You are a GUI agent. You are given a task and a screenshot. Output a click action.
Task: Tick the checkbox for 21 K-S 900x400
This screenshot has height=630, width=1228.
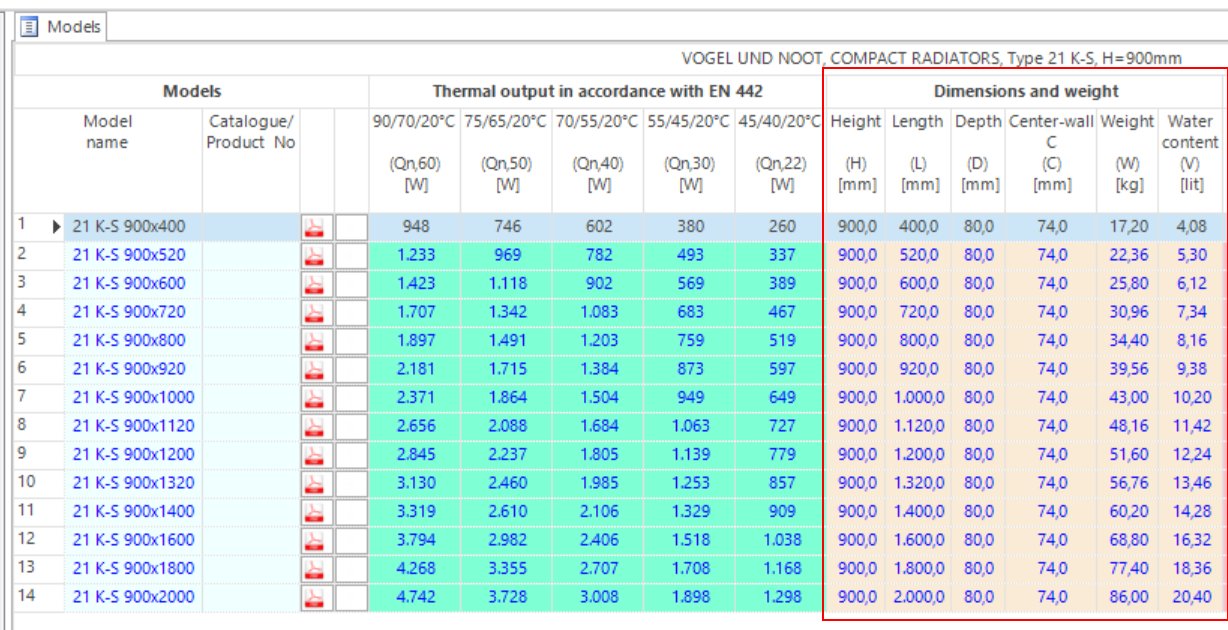(351, 227)
